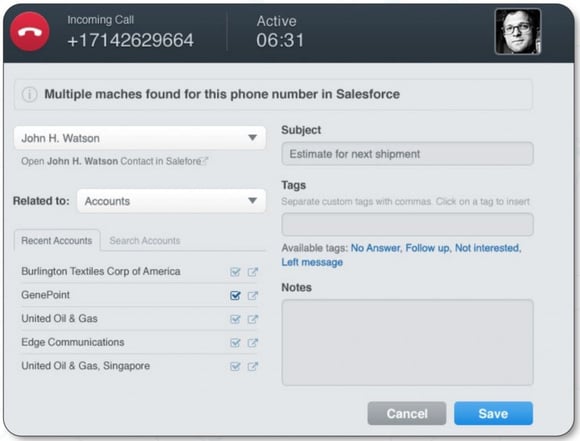The height and width of the screenshot is (441, 580).
Task: Expand the John H. Watson contact dropdown
Action: (140, 138)
